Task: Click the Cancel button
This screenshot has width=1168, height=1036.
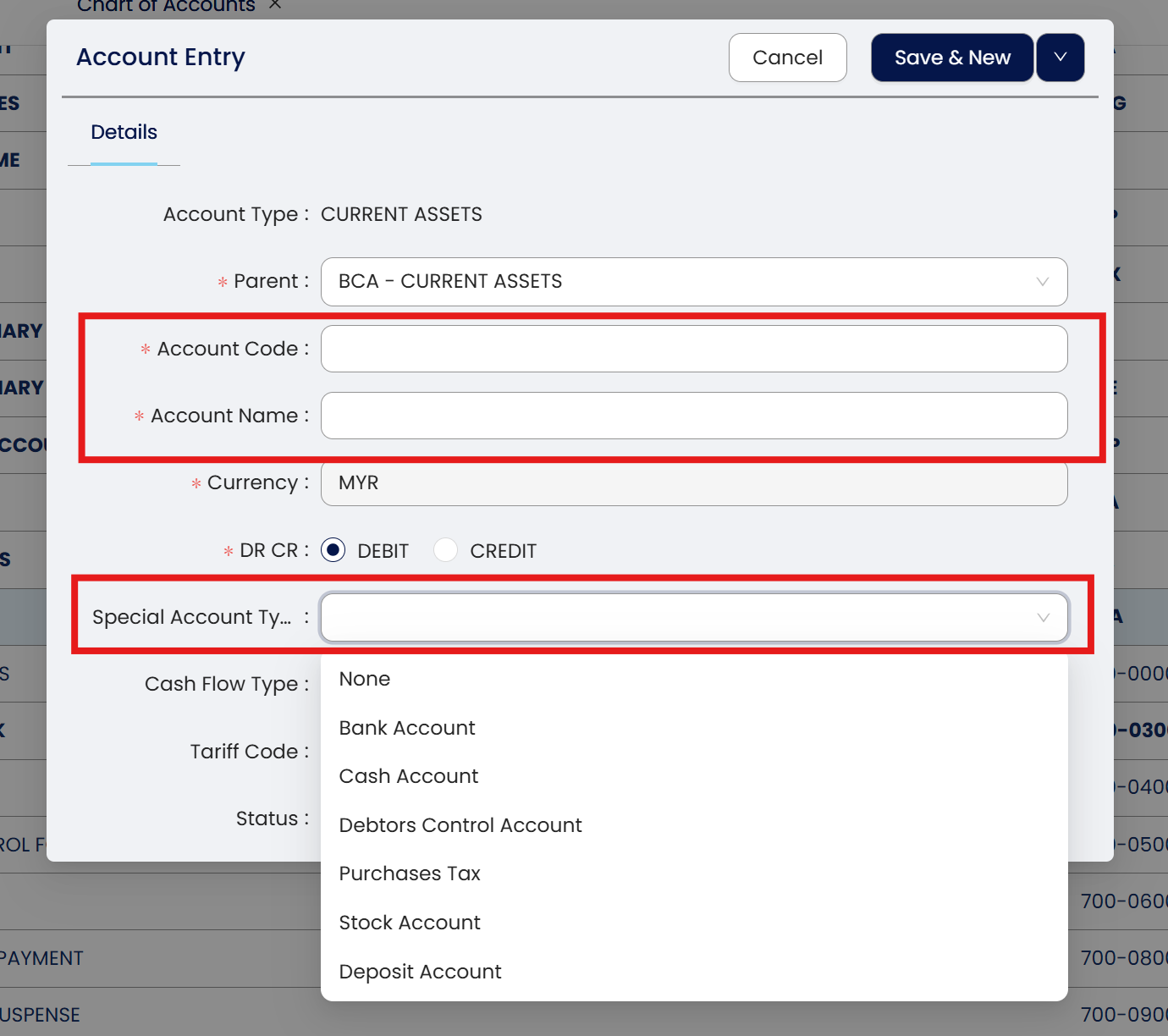Action: [x=787, y=58]
